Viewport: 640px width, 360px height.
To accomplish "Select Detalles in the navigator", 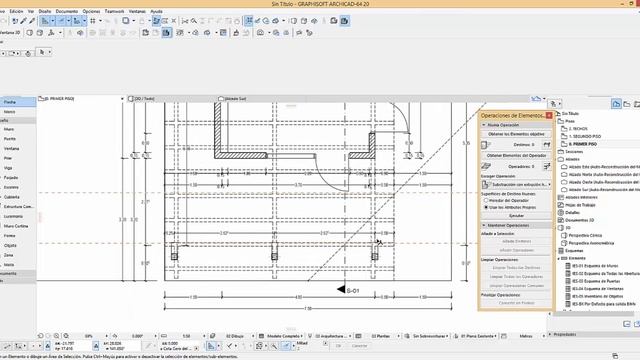I will coord(572,213).
